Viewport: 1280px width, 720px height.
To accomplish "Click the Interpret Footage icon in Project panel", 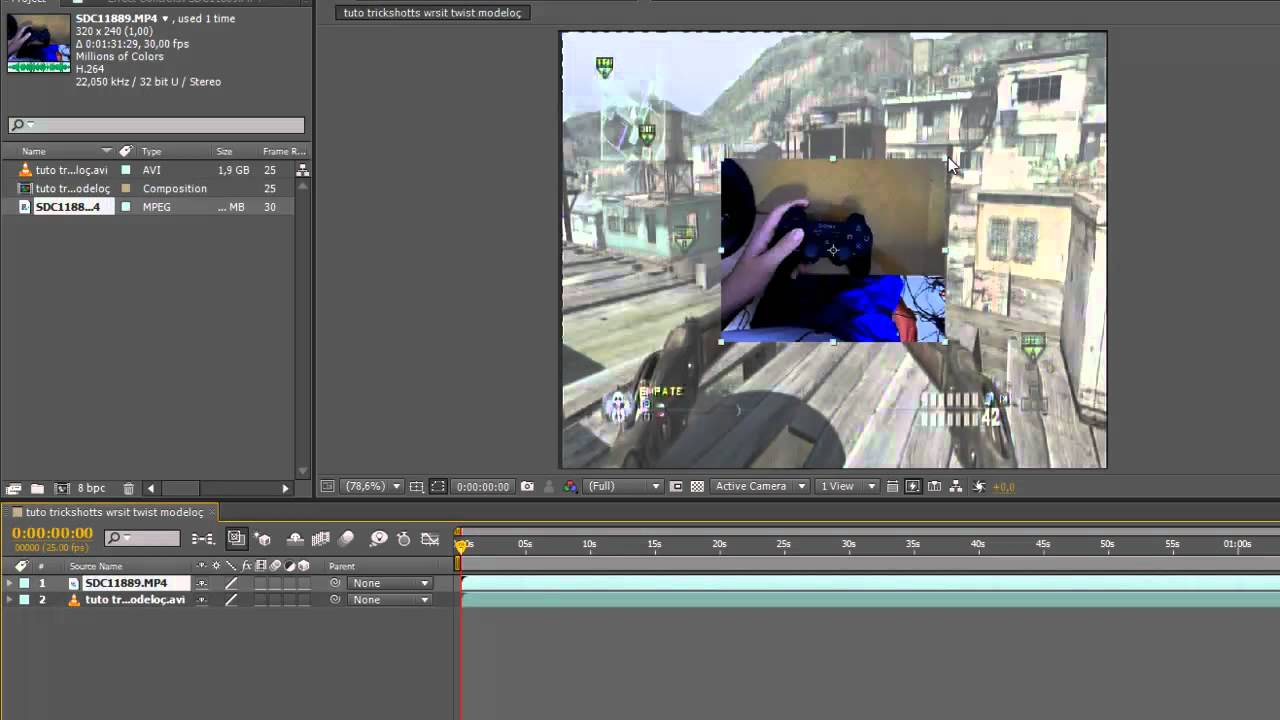I will (x=13, y=488).
